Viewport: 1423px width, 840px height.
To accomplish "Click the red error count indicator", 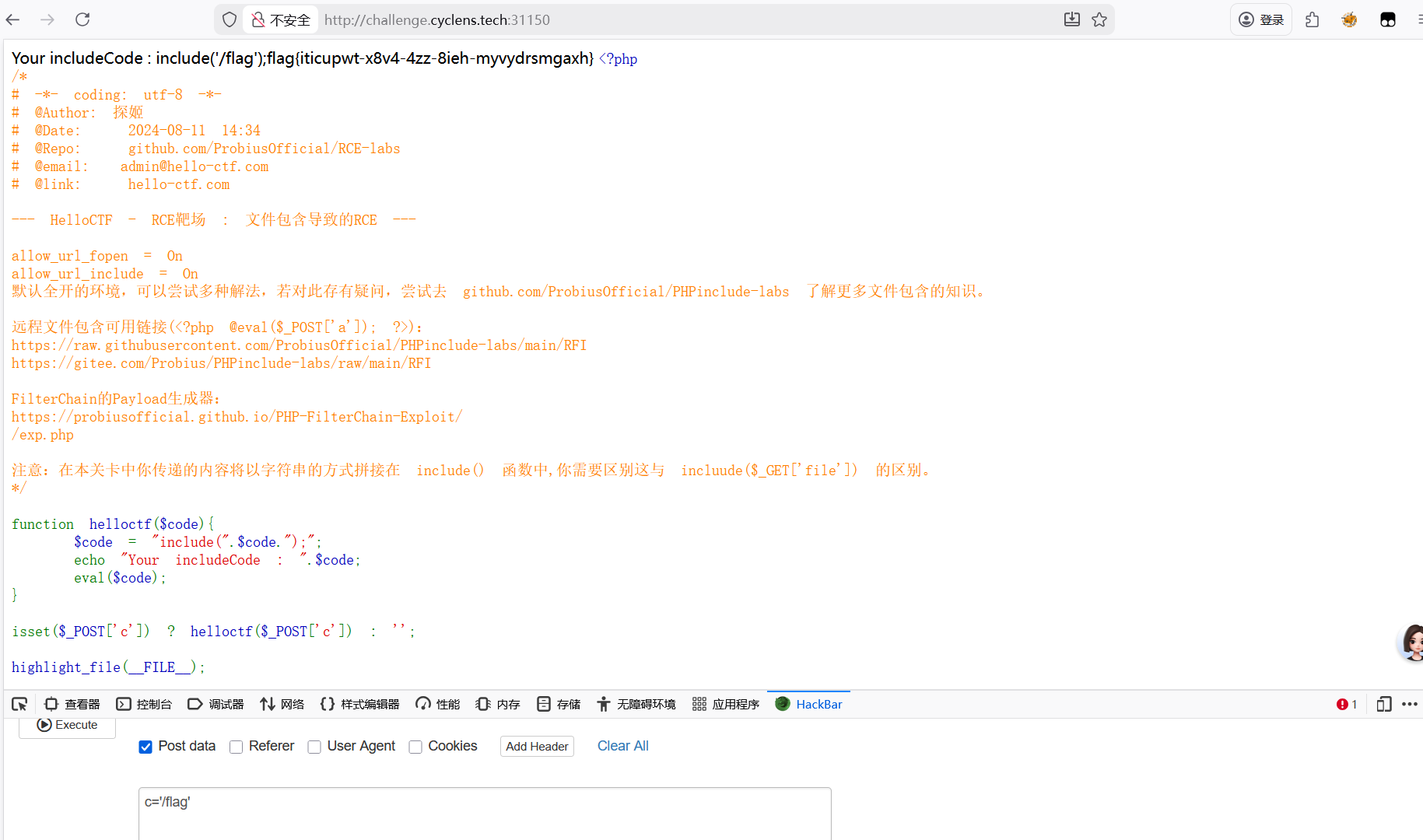I will [x=1347, y=704].
